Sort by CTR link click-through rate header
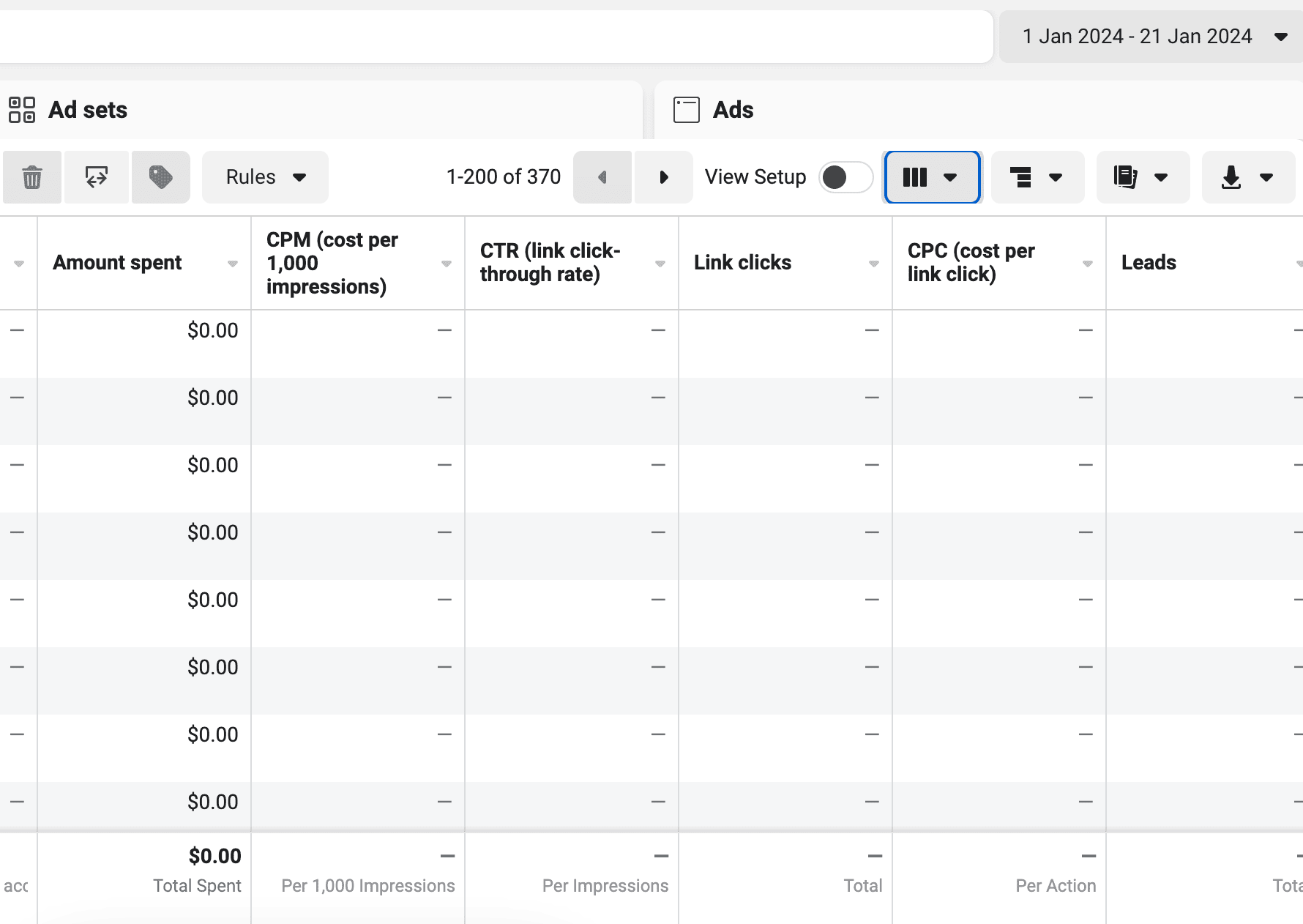Screen dimensions: 1303x924 550,262
